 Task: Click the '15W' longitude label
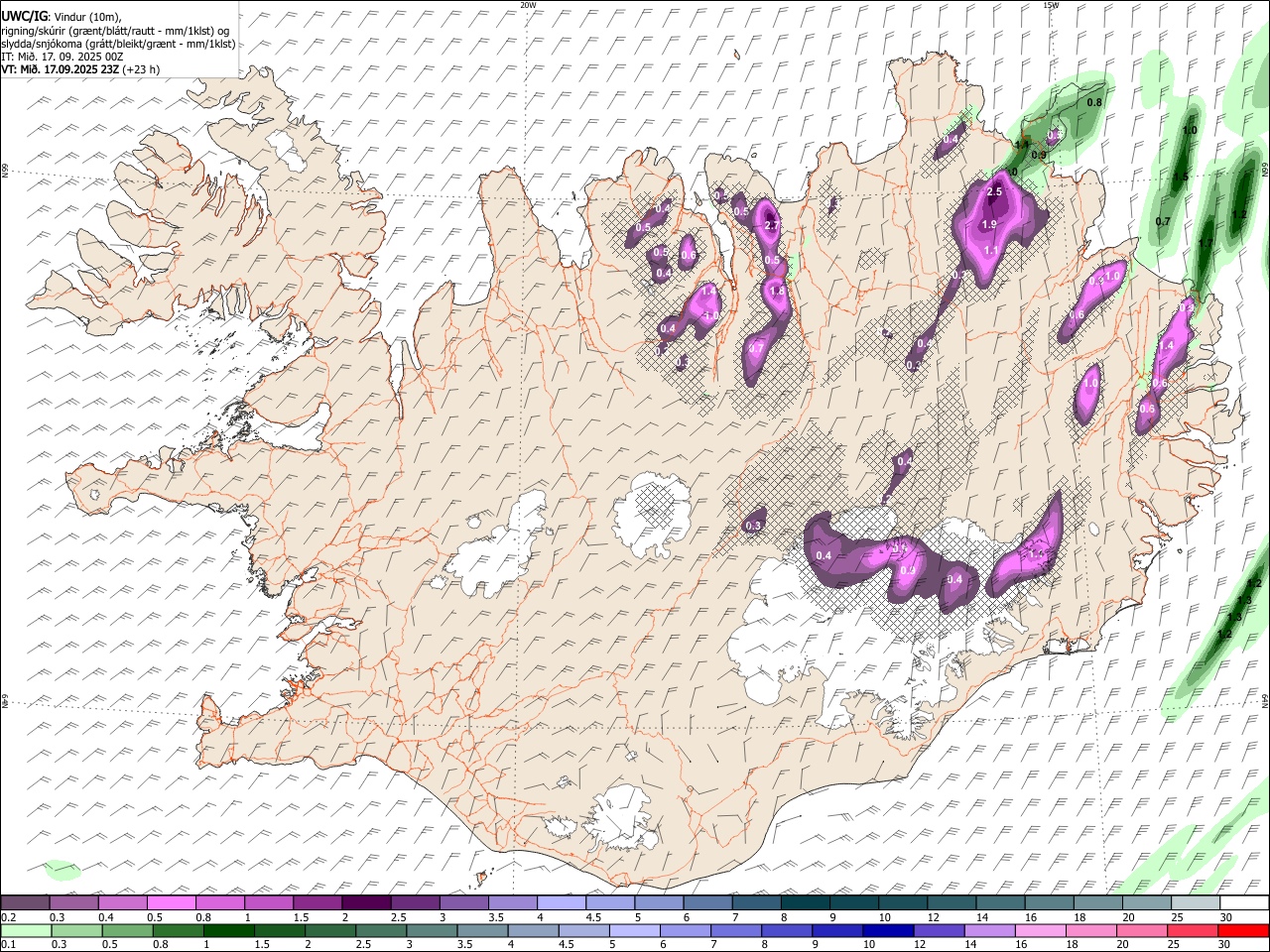[x=1051, y=5]
